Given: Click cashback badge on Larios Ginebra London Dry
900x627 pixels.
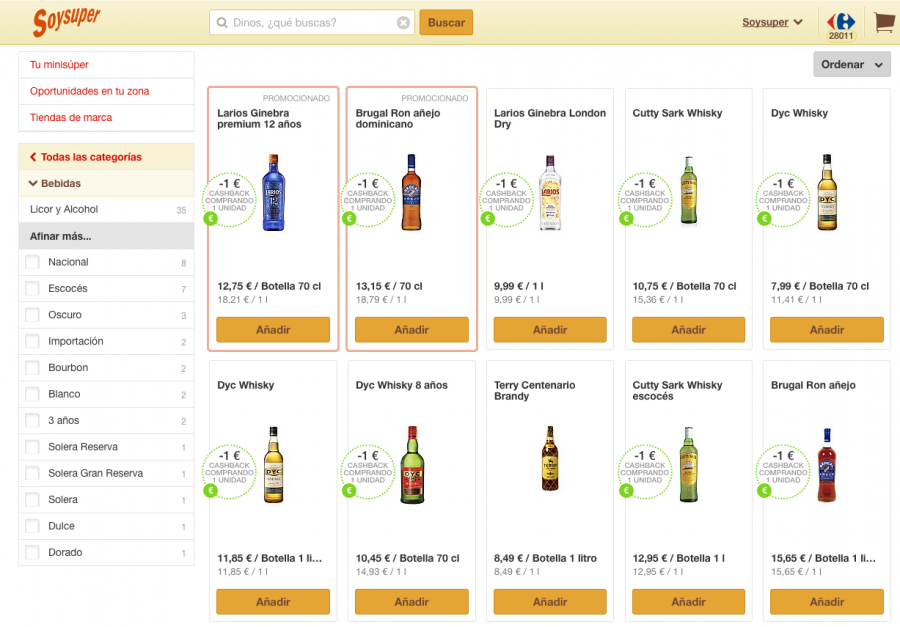Looking at the screenshot, I should (506, 199).
